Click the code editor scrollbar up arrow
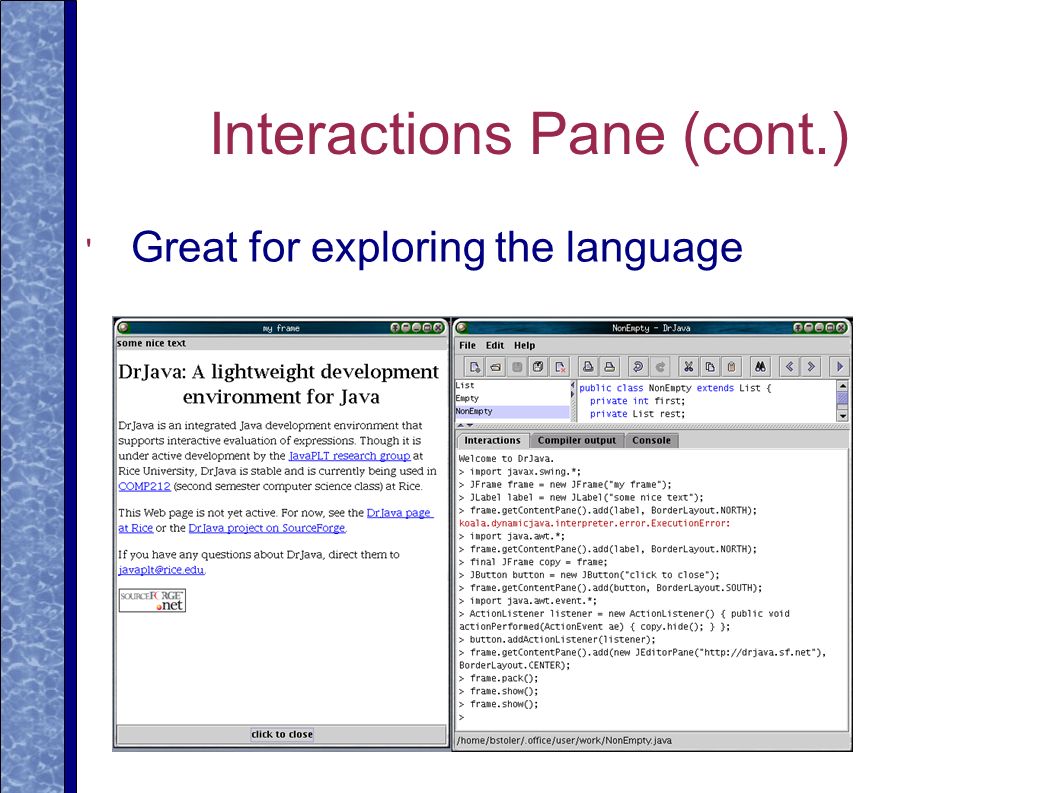The height and width of the screenshot is (793, 1058). click(842, 385)
